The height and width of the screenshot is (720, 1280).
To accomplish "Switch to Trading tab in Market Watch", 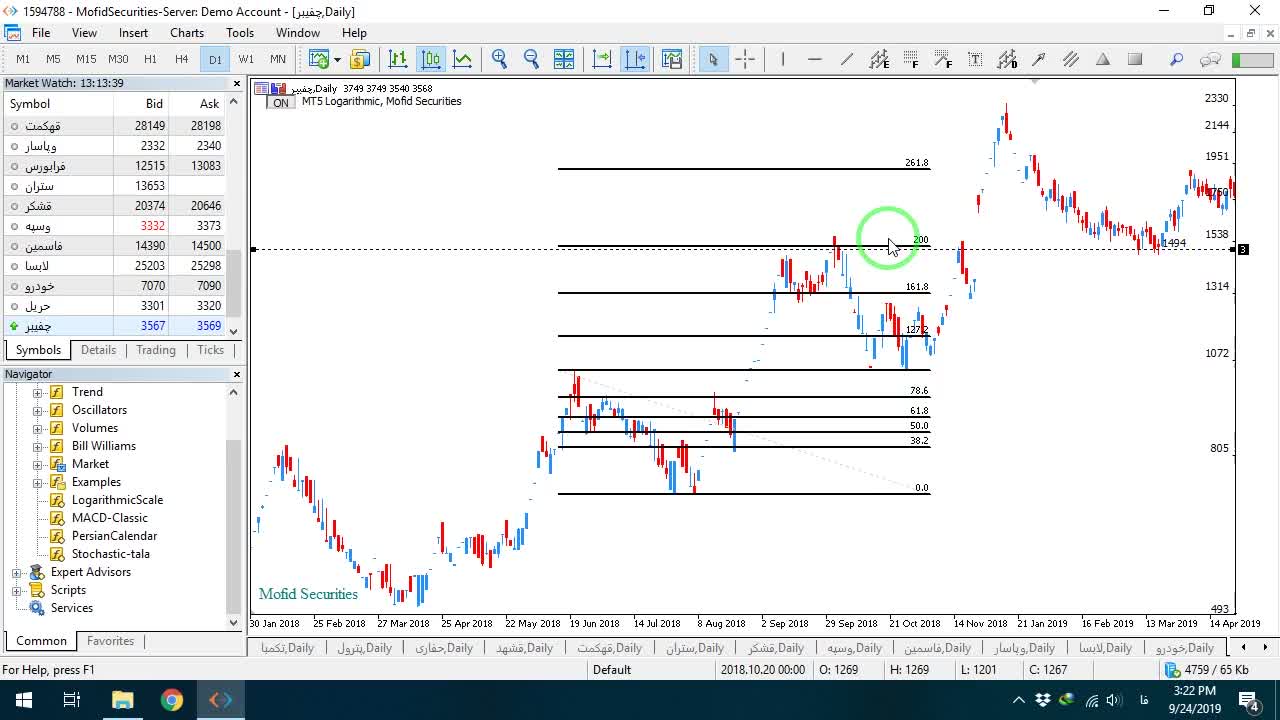I will (156, 350).
